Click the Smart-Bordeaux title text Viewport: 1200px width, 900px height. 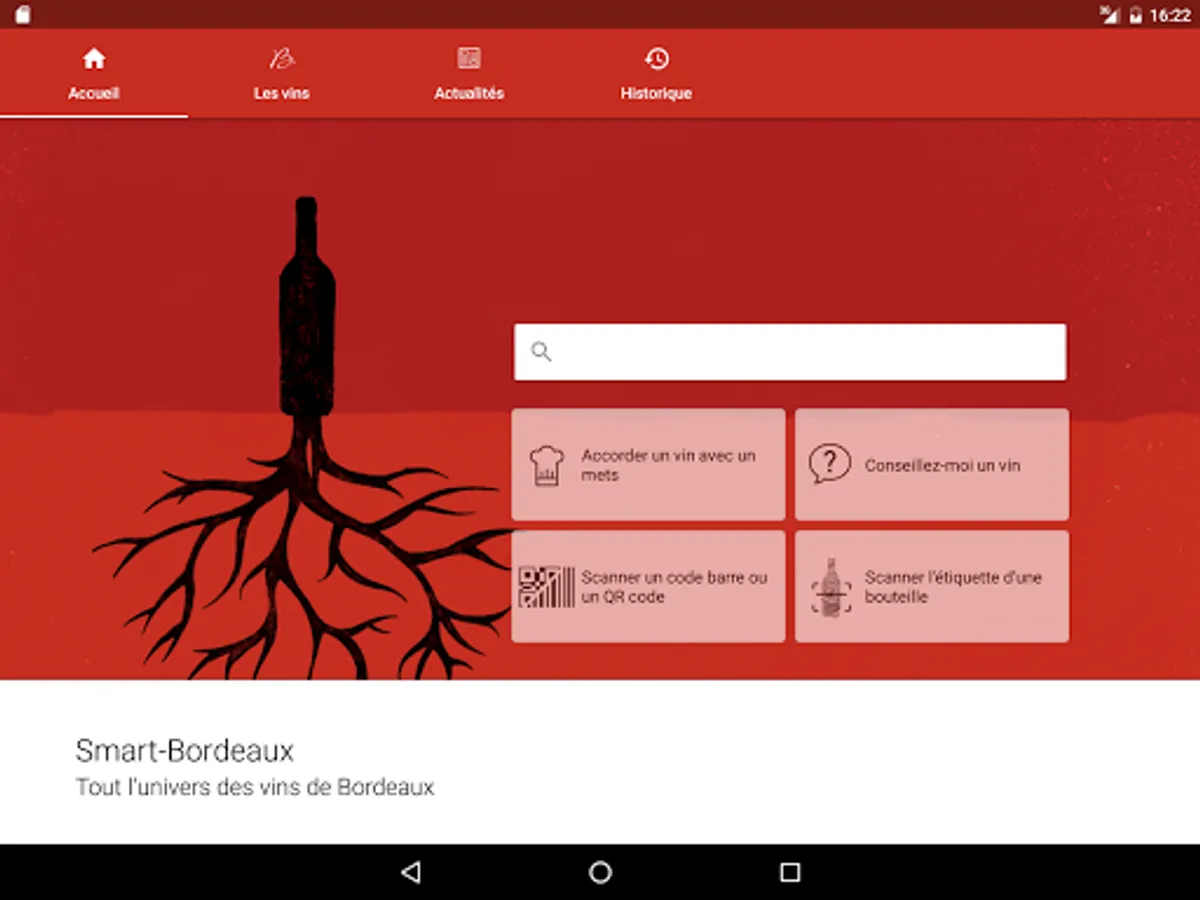click(185, 750)
